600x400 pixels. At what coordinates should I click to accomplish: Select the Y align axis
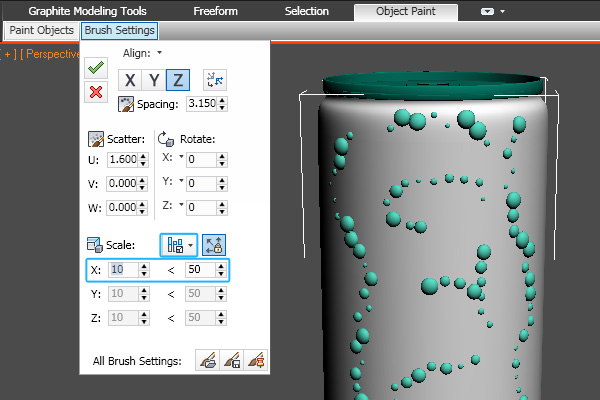[154, 80]
